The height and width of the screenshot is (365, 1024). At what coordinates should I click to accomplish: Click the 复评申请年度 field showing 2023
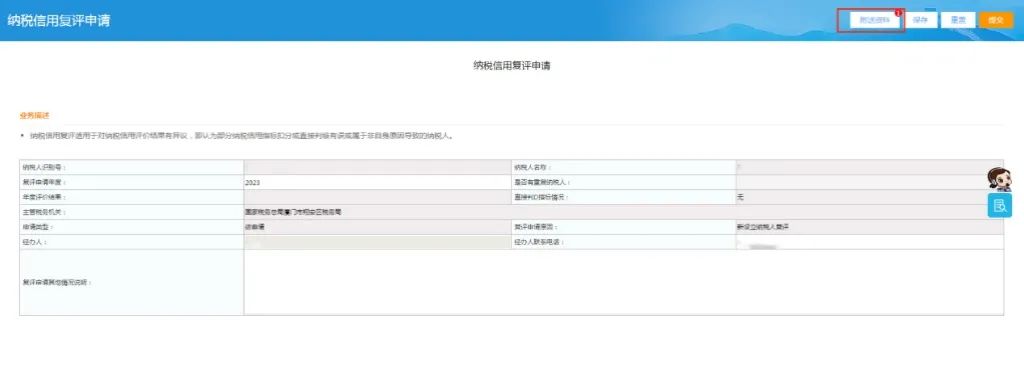click(x=377, y=182)
